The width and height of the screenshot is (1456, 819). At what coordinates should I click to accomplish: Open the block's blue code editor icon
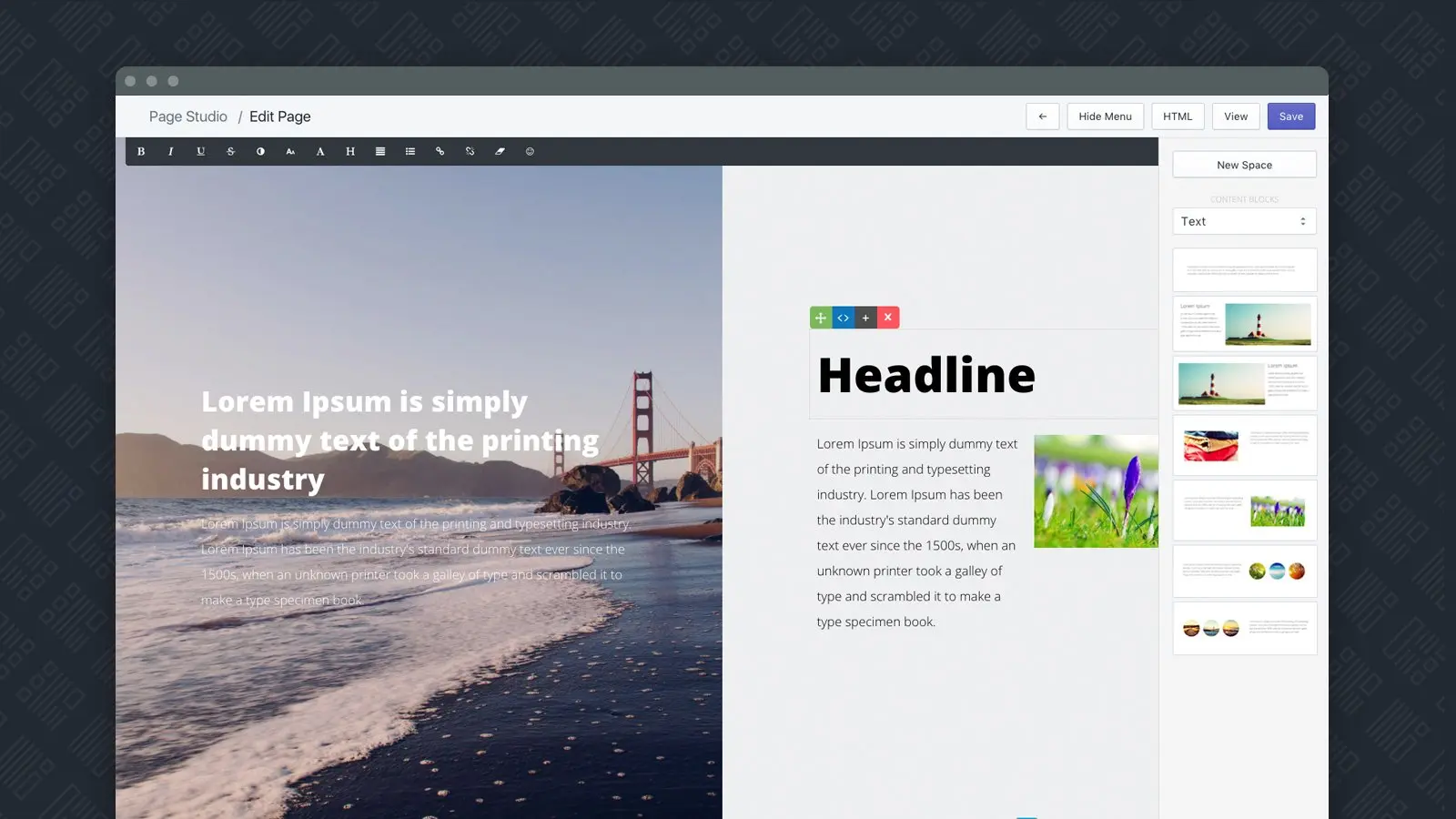click(x=844, y=318)
